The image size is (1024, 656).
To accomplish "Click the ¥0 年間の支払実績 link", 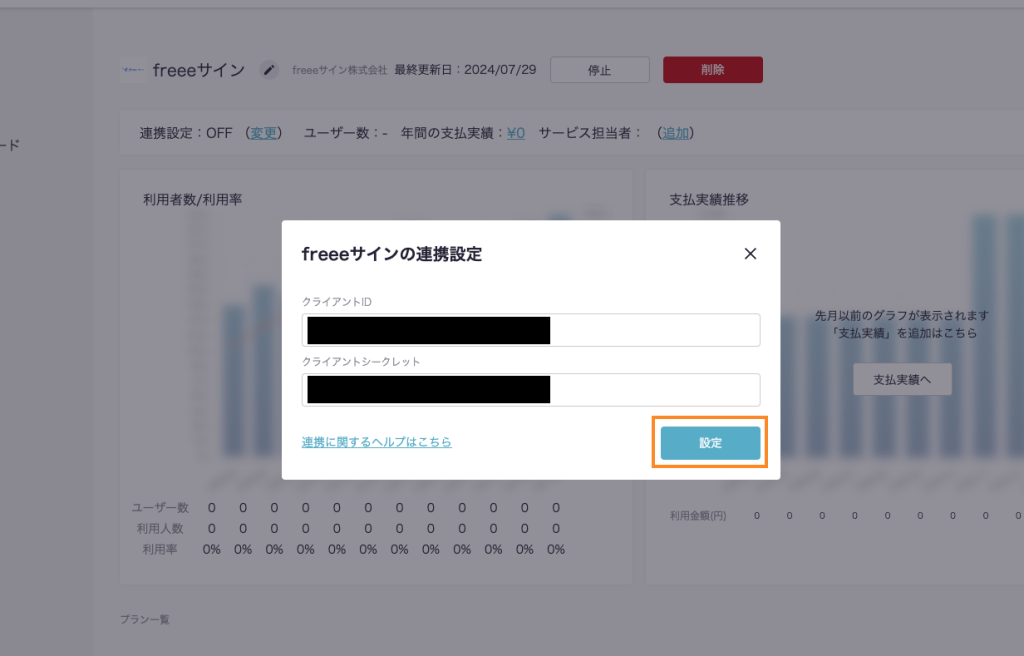I will [515, 133].
